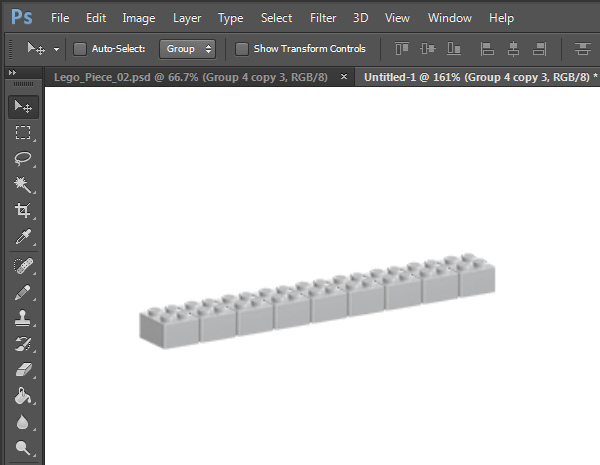Image resolution: width=600 pixels, height=465 pixels.
Task: Click Align Right Edges icon
Action: point(540,49)
